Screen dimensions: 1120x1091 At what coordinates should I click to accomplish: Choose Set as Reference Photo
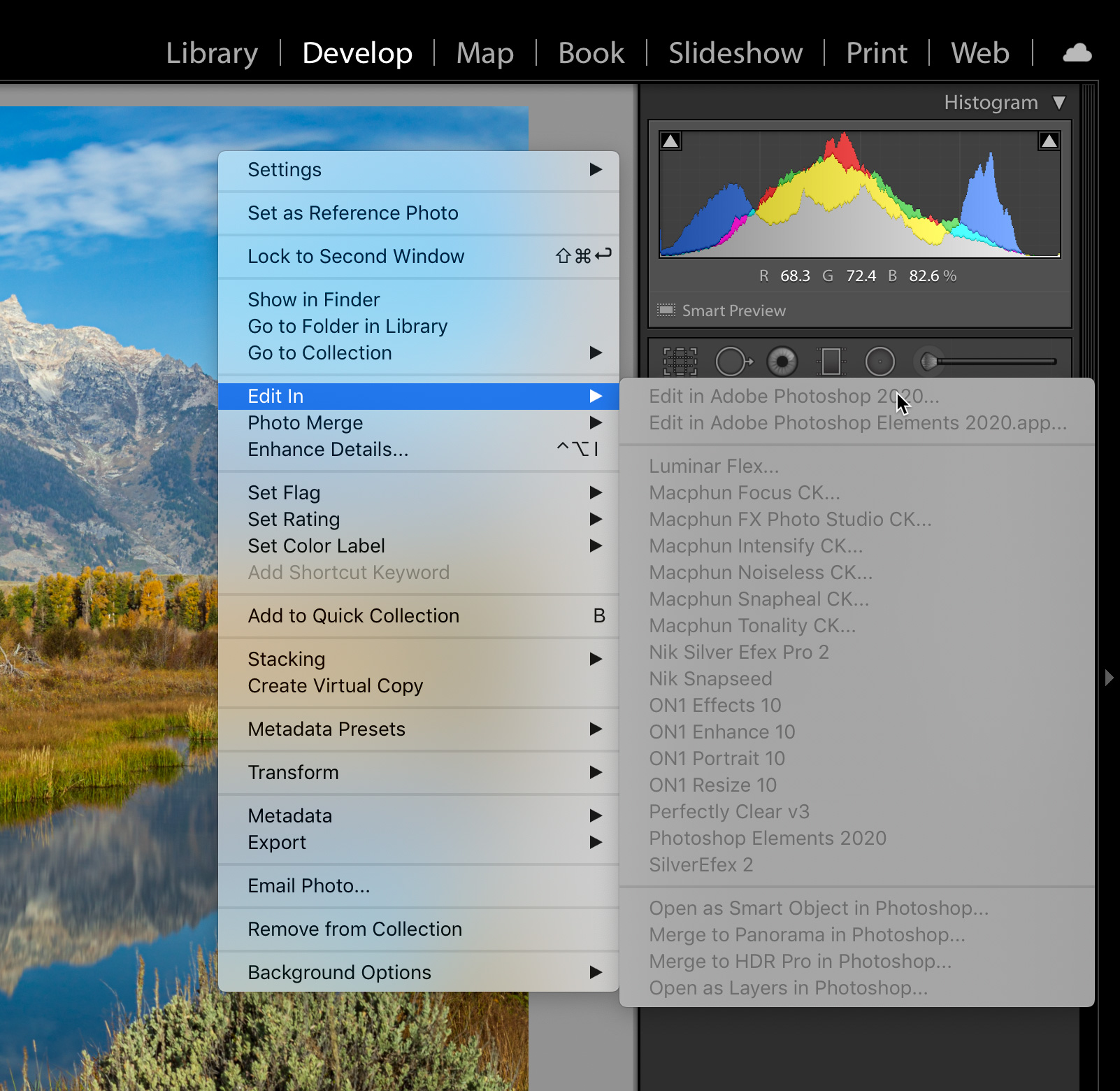353,213
